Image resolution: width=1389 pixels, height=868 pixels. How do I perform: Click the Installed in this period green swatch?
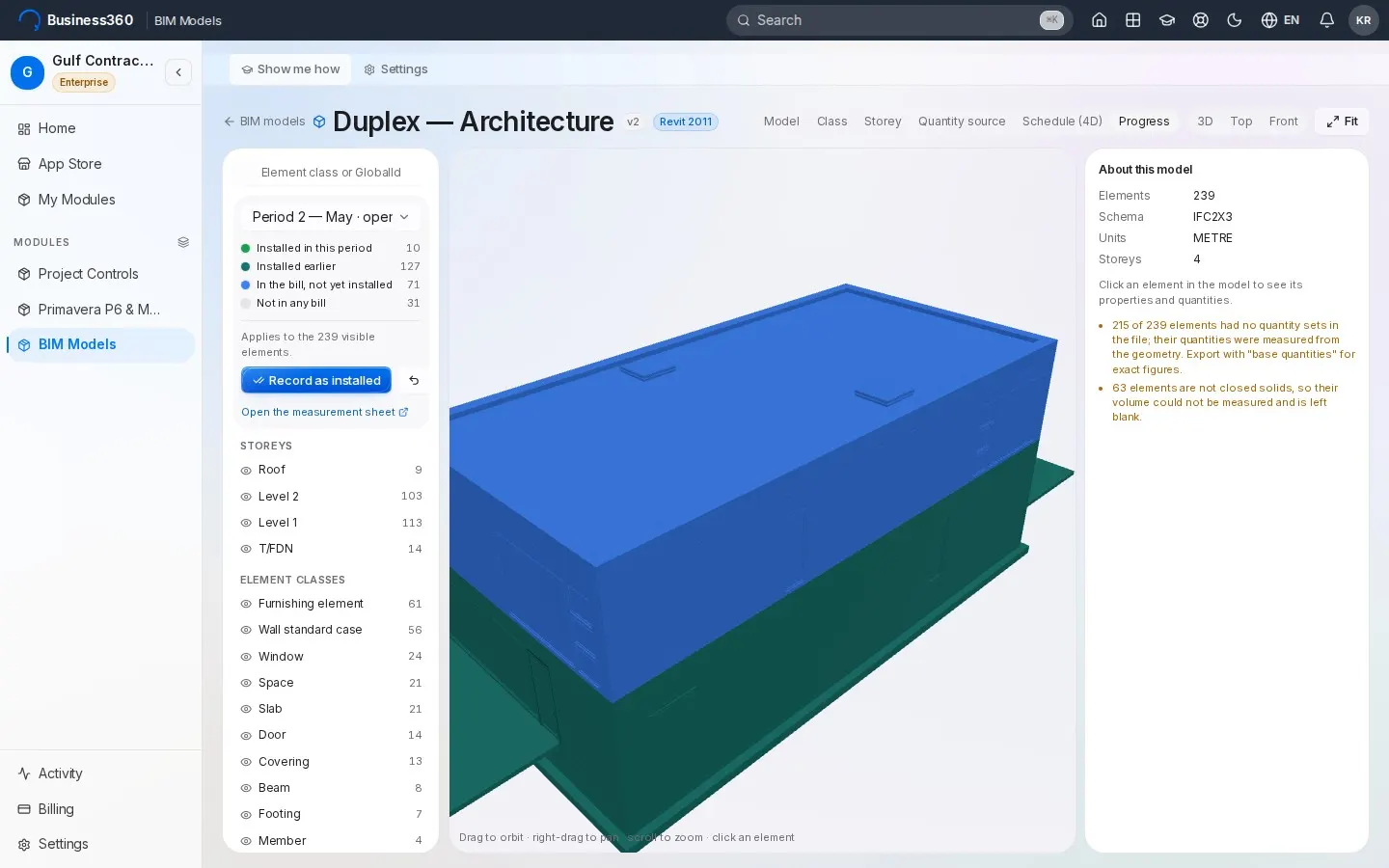pos(246,248)
